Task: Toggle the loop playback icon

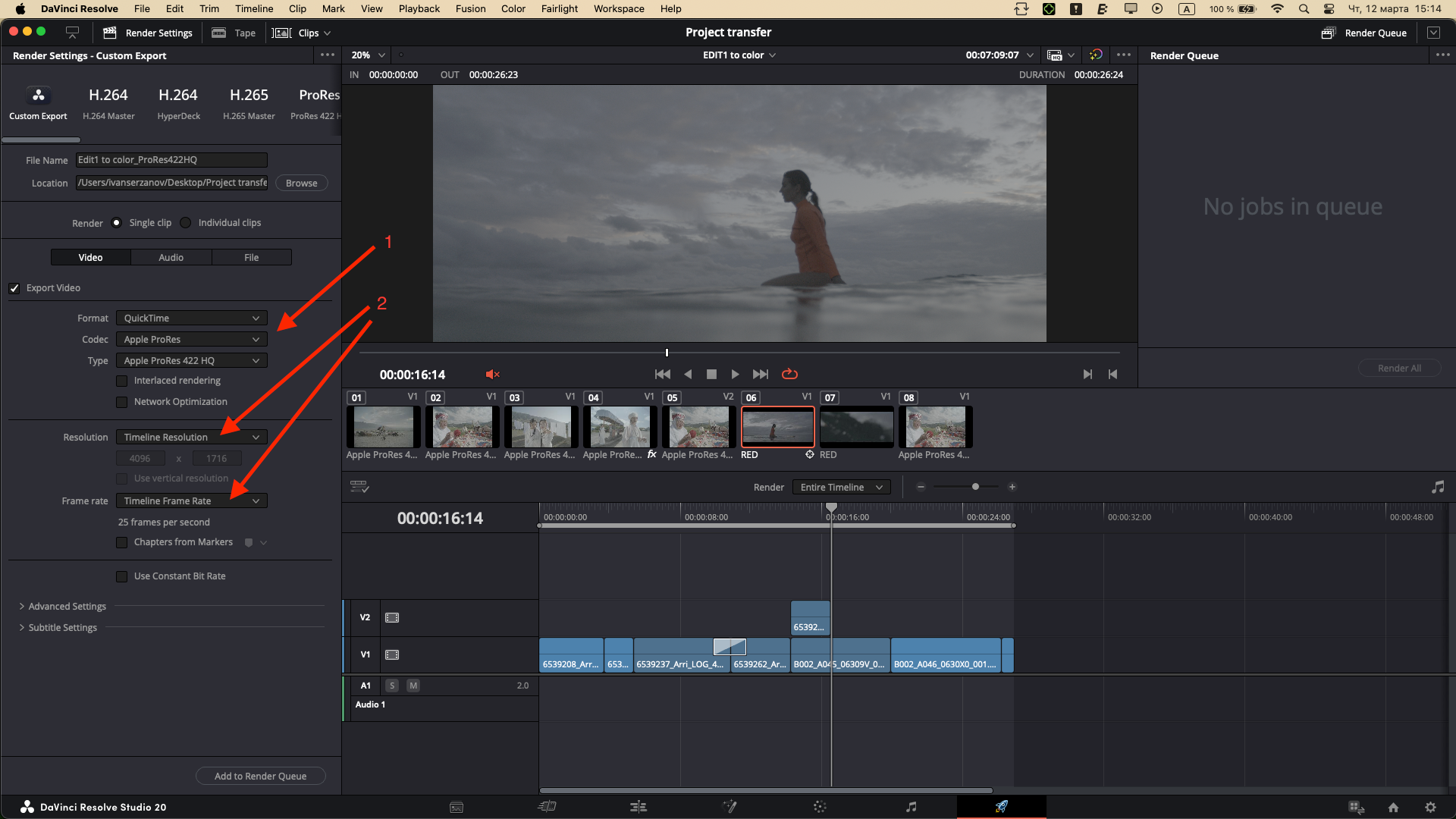Action: pyautogui.click(x=789, y=375)
